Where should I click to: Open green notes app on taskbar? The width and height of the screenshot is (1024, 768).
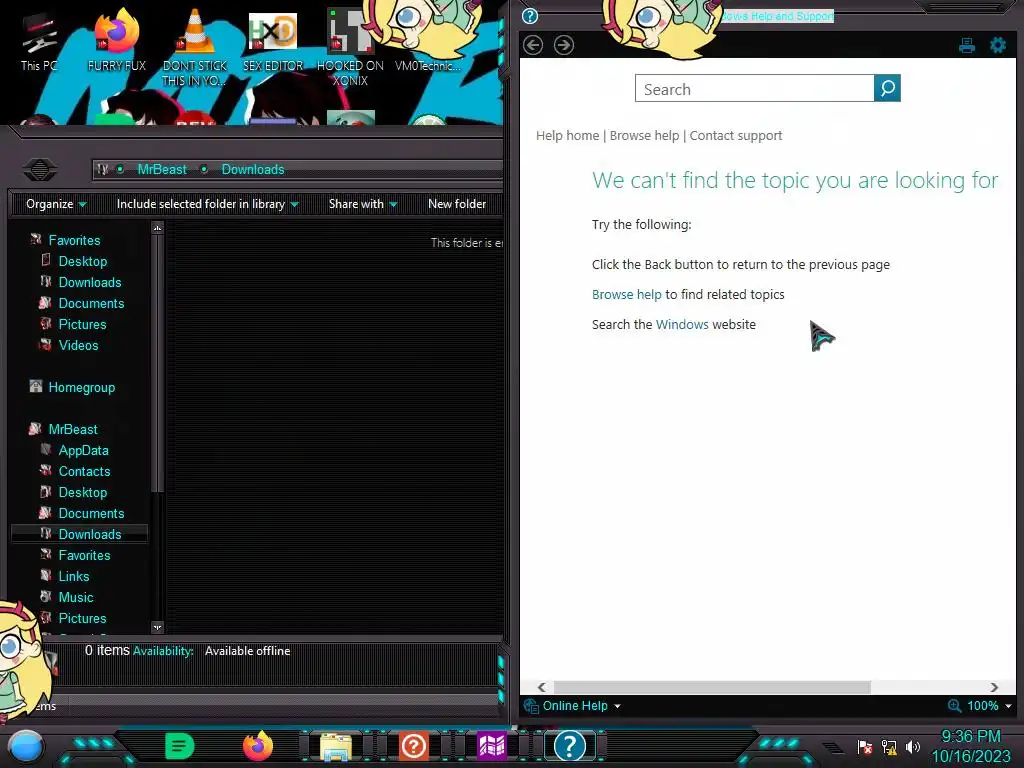pyautogui.click(x=180, y=746)
